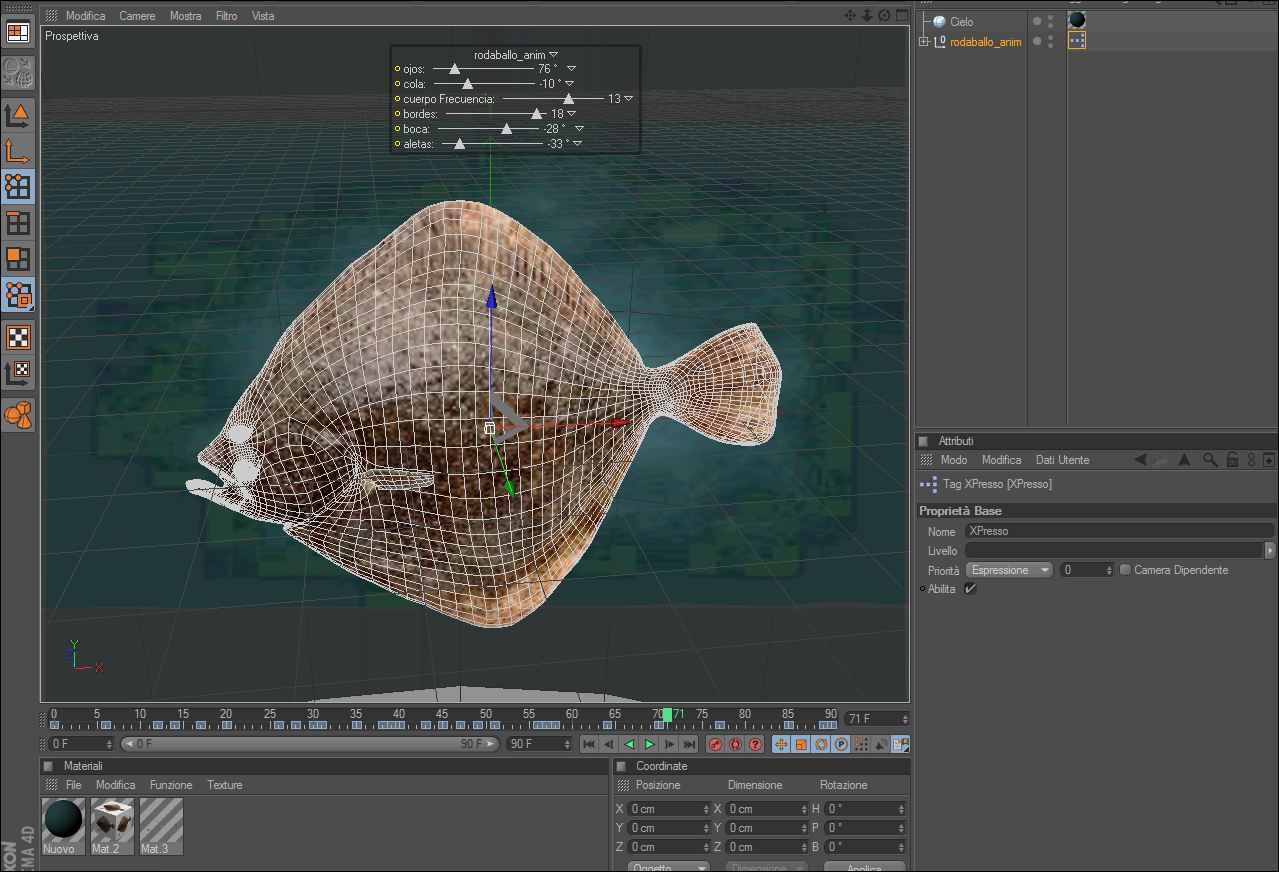
Task: Click the autokeying button in timeline
Action: point(735,744)
